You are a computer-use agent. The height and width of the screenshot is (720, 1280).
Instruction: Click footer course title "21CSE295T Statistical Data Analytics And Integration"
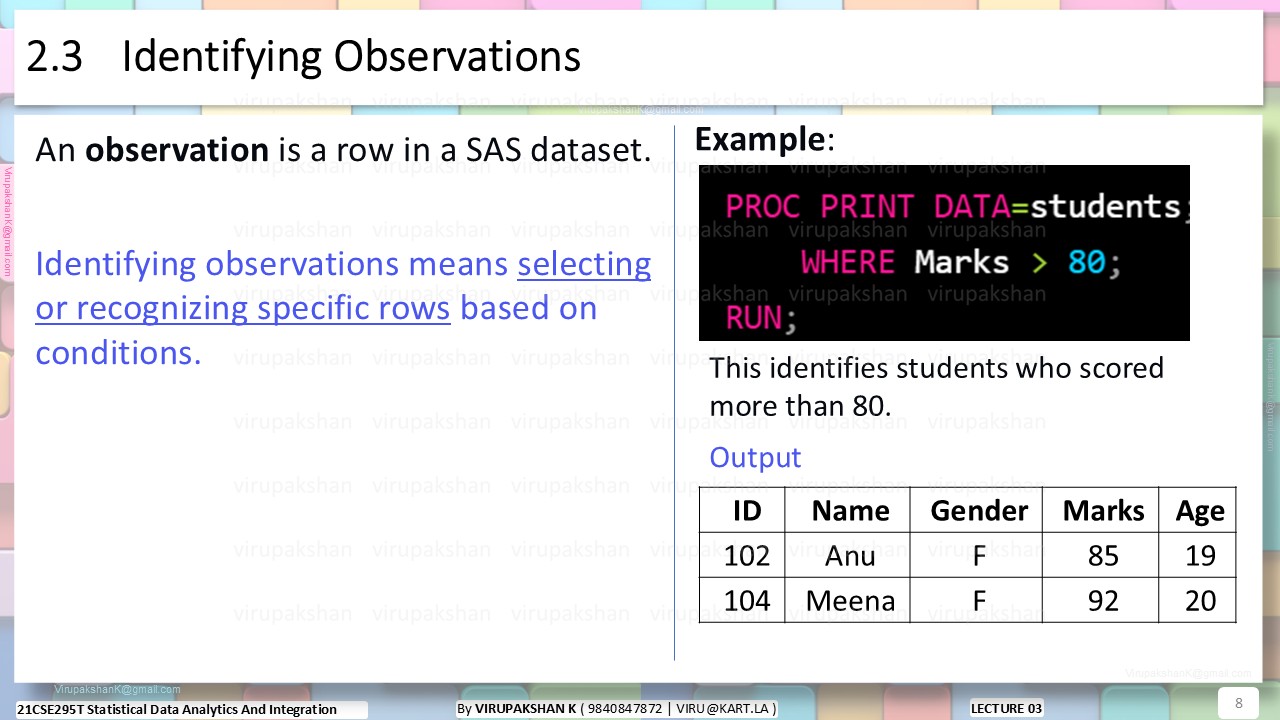pyautogui.click(x=177, y=709)
